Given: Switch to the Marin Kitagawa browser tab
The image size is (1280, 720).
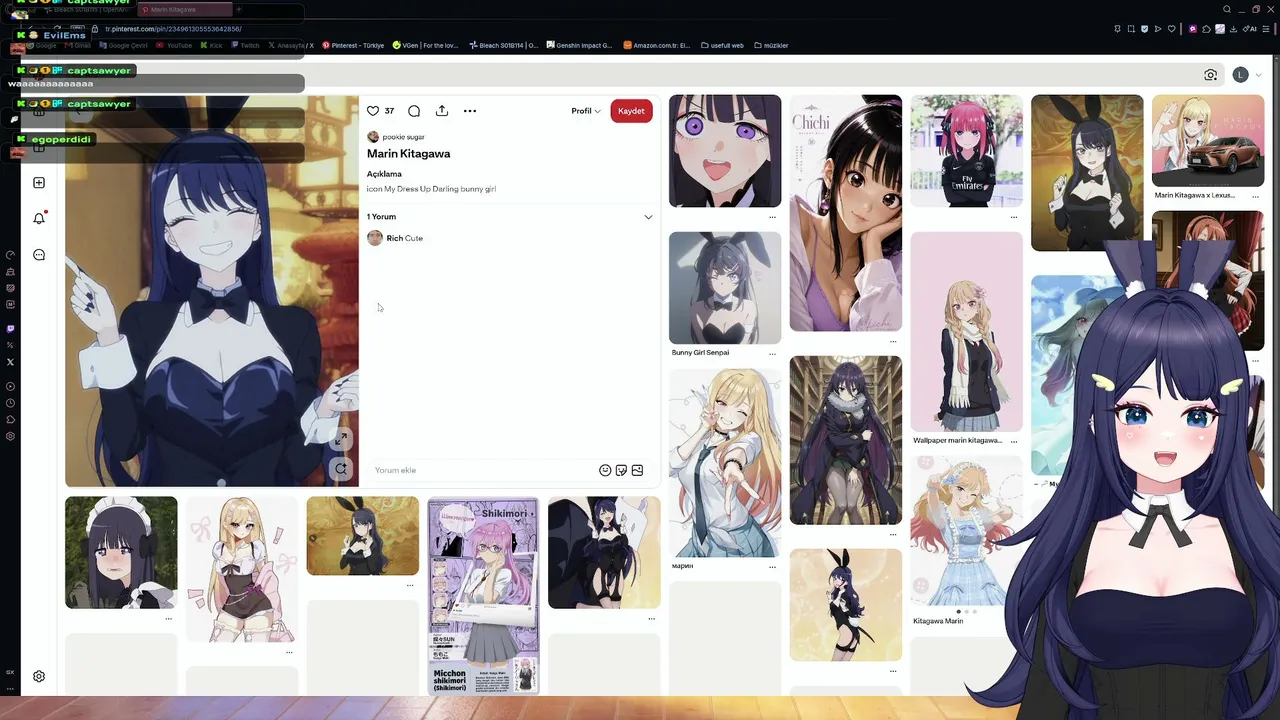Looking at the screenshot, I should tap(185, 9).
